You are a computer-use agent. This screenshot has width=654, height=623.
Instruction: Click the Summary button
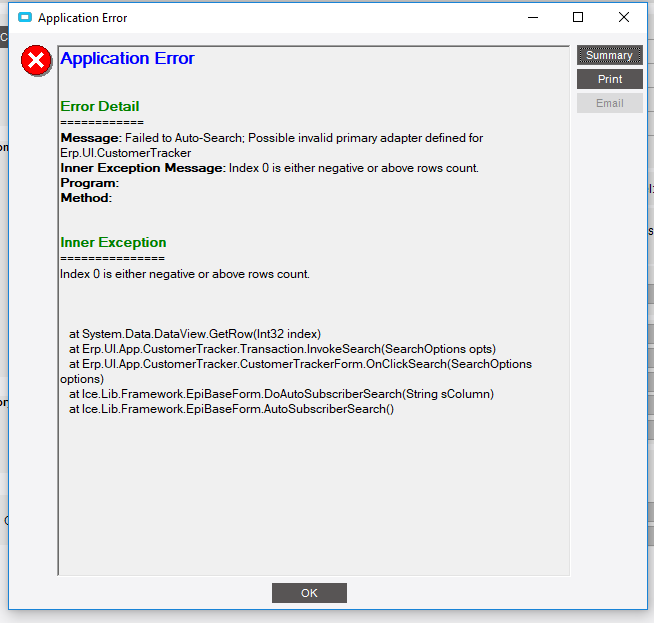pos(609,55)
